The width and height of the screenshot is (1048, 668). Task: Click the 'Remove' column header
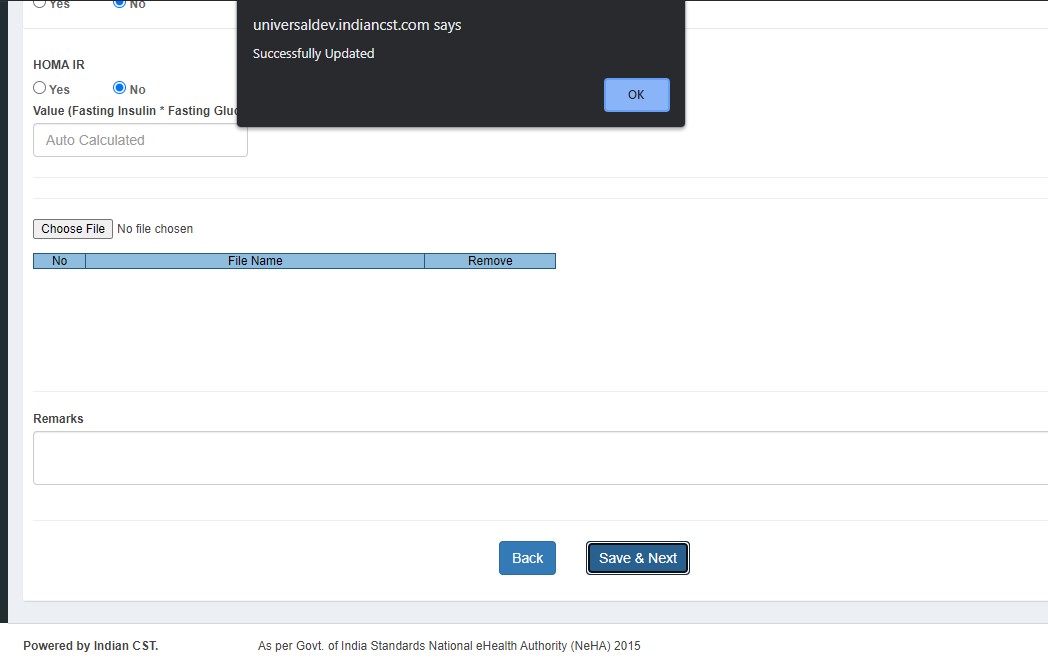490,261
